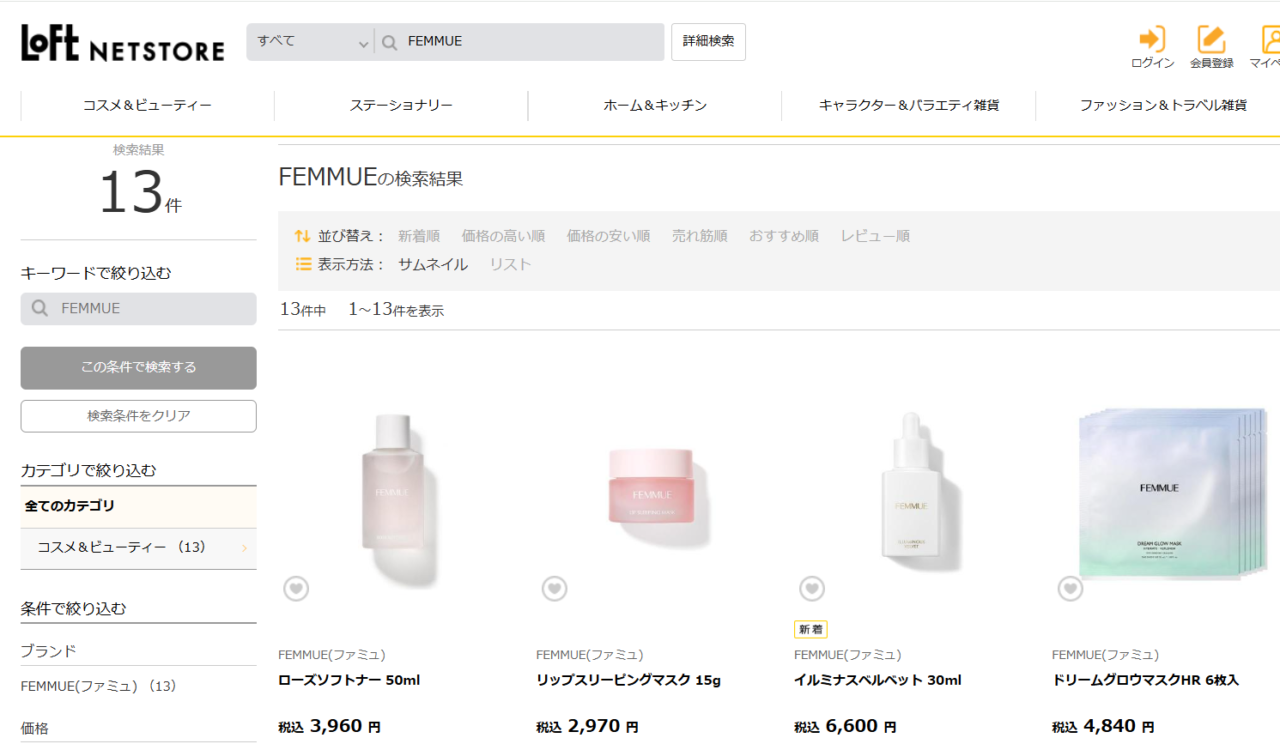Sort by おすすめ順
The width and height of the screenshot is (1280, 744).
784,236
